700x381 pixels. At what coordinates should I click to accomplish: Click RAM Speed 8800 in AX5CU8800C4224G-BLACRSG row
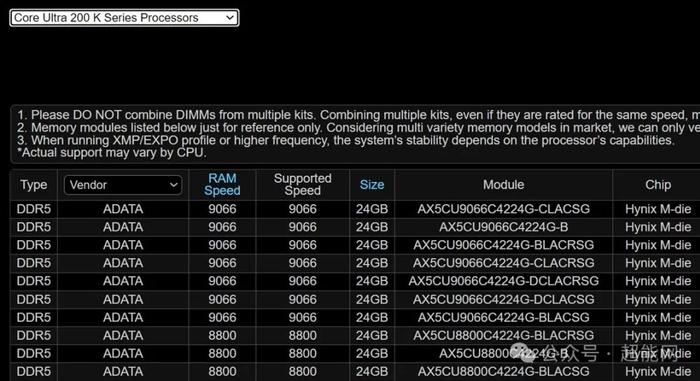point(222,335)
